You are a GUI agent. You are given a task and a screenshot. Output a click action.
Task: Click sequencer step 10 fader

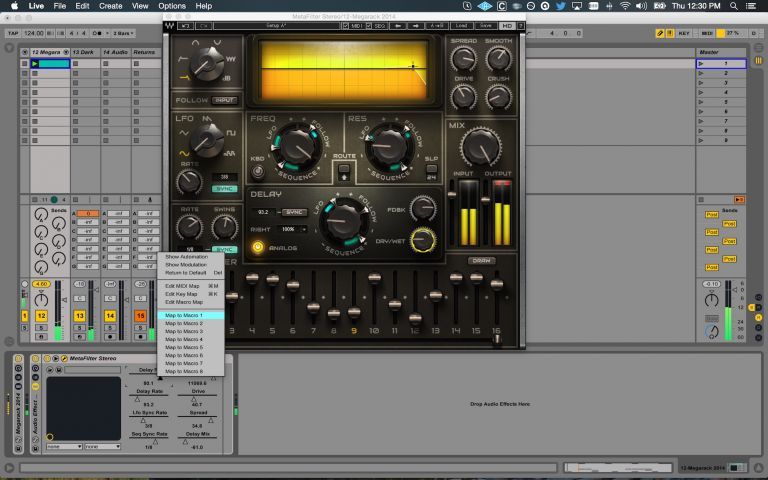coord(374,278)
